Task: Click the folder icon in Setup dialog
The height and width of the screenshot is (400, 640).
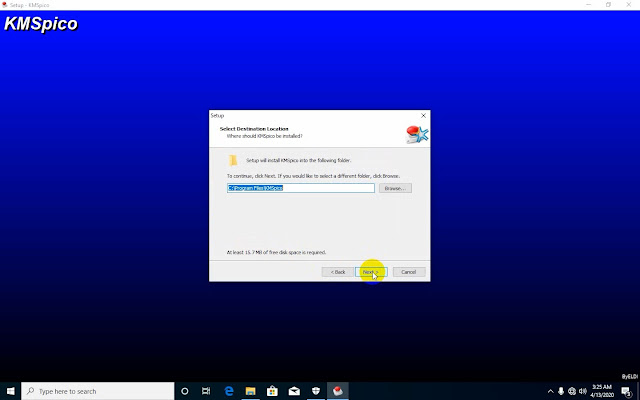Action: [x=233, y=160]
